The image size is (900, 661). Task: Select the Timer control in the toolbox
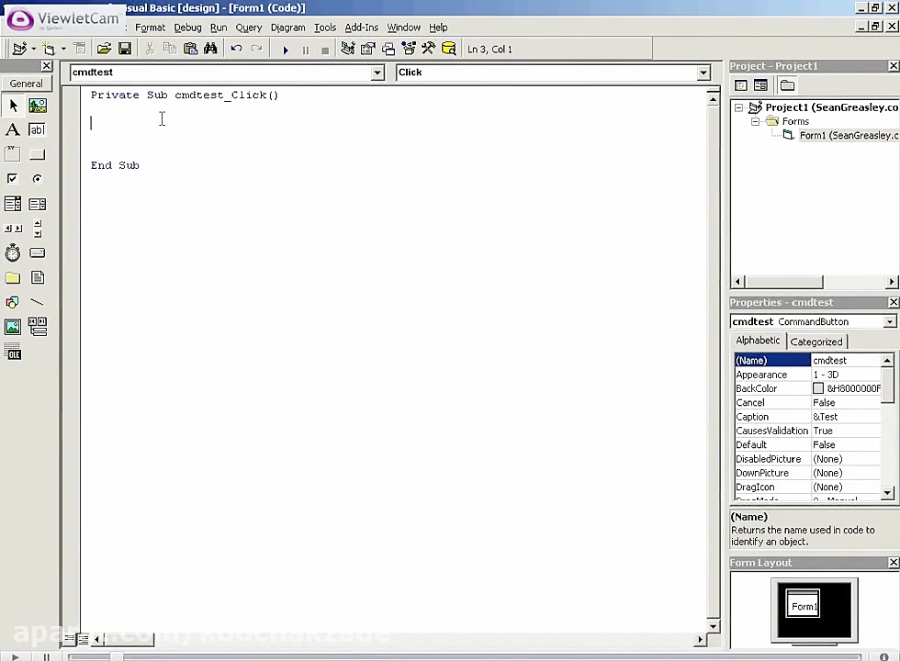(x=13, y=253)
